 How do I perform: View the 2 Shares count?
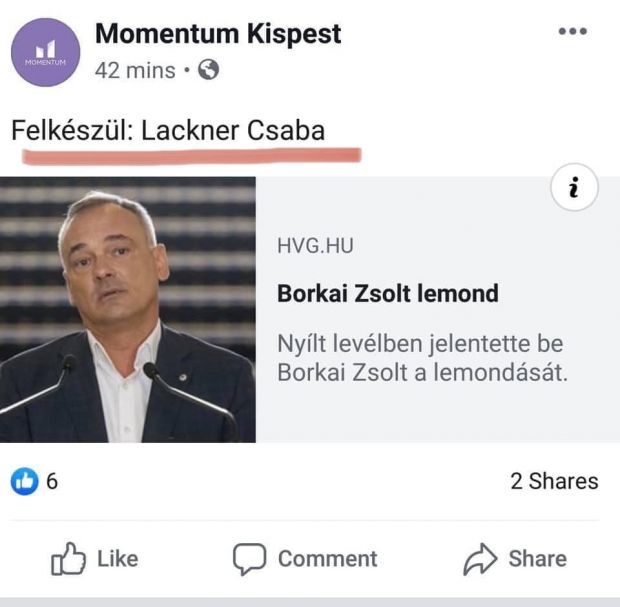click(554, 481)
